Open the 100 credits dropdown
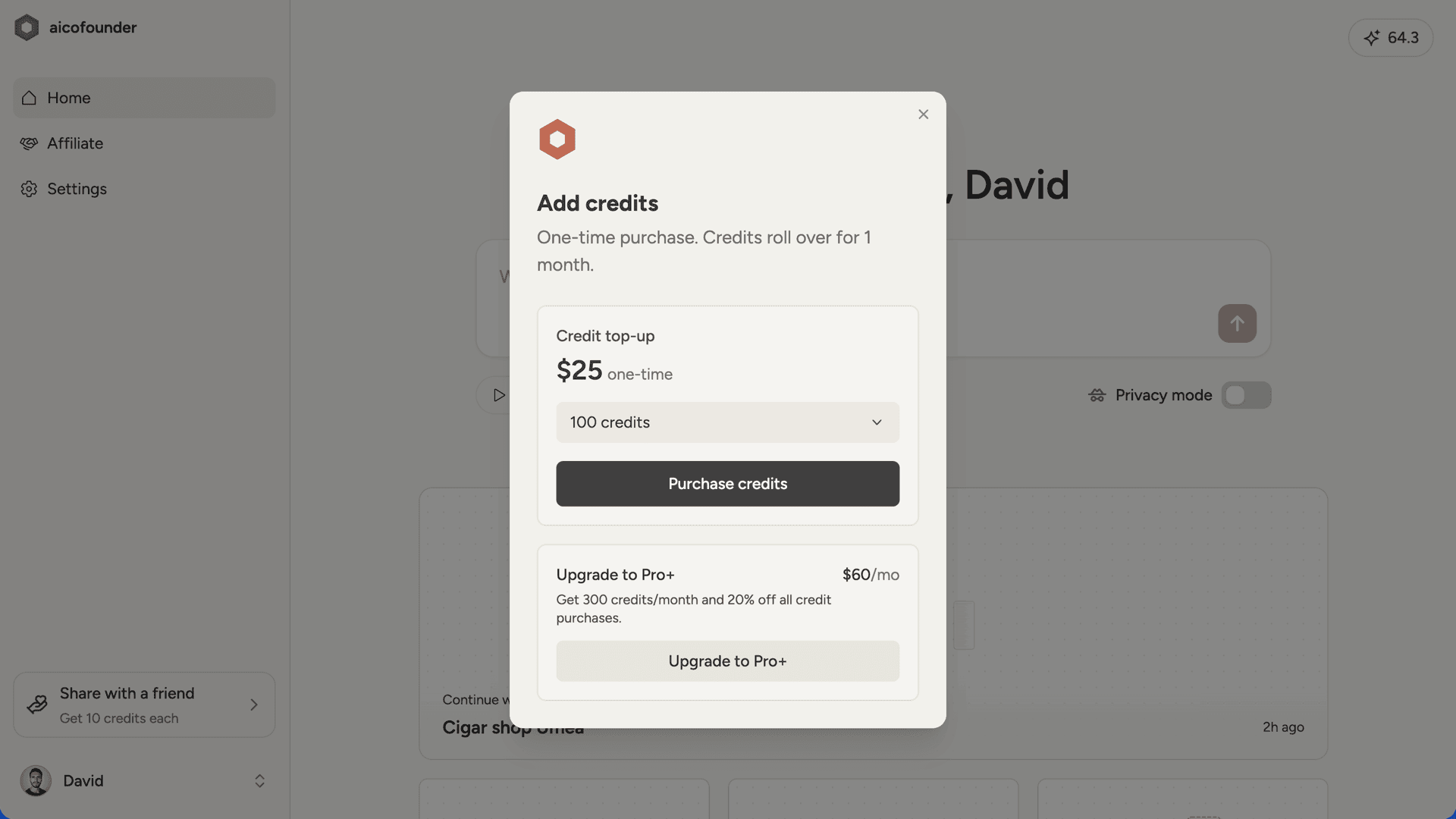1456x819 pixels. click(x=727, y=422)
